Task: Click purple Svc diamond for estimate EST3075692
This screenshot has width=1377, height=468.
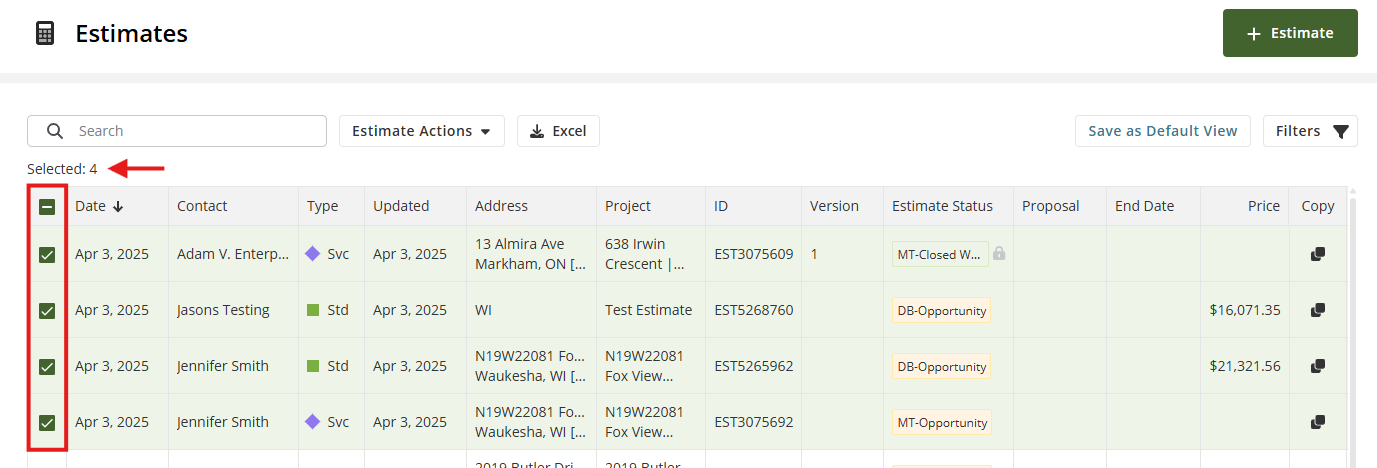Action: pyautogui.click(x=312, y=422)
